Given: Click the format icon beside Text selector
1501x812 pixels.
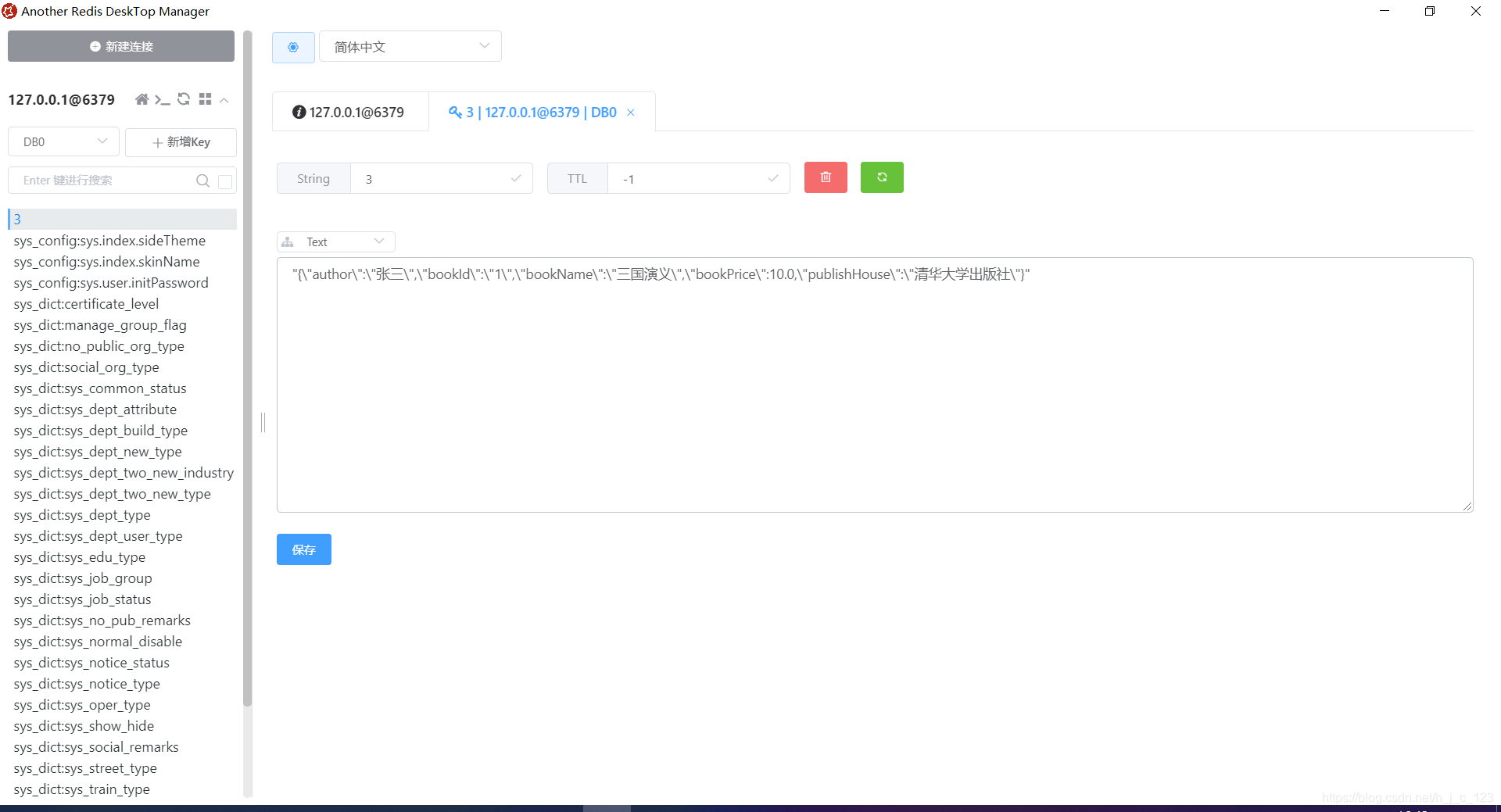Looking at the screenshot, I should [286, 241].
